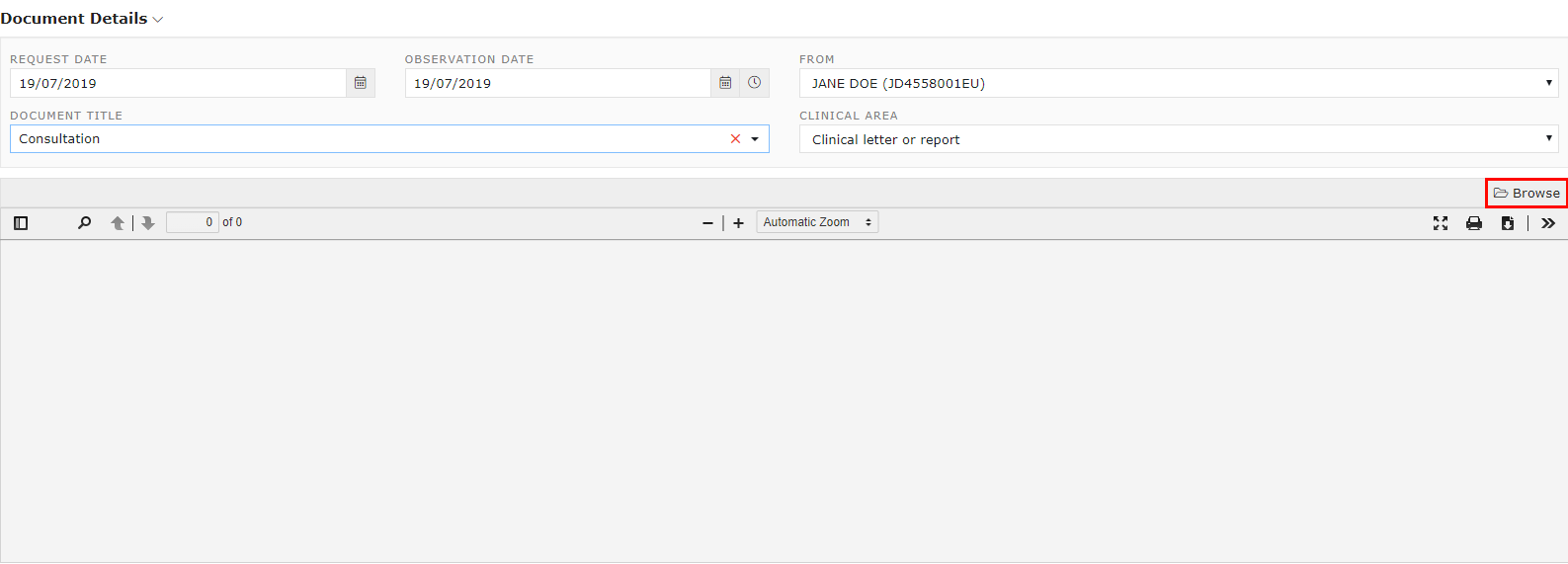The image size is (1568, 564).
Task: Open the Request Date calendar picker
Action: point(361,83)
